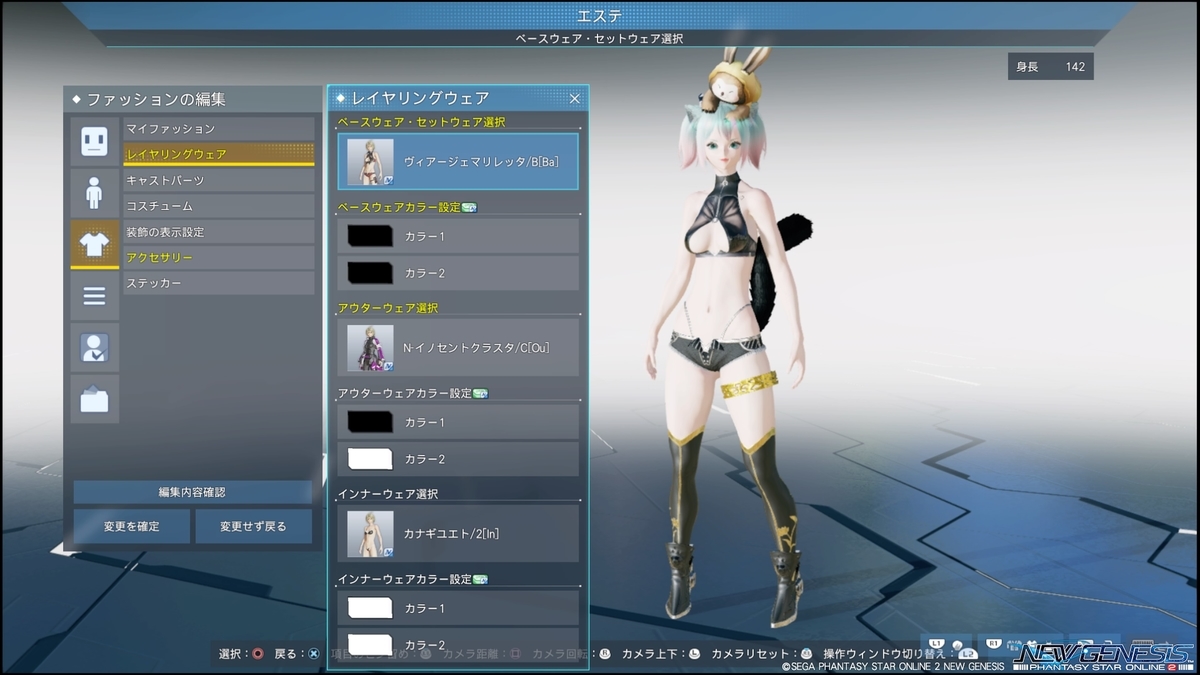Click 編集内容確認 button
This screenshot has width=1200, height=675.
(193, 492)
